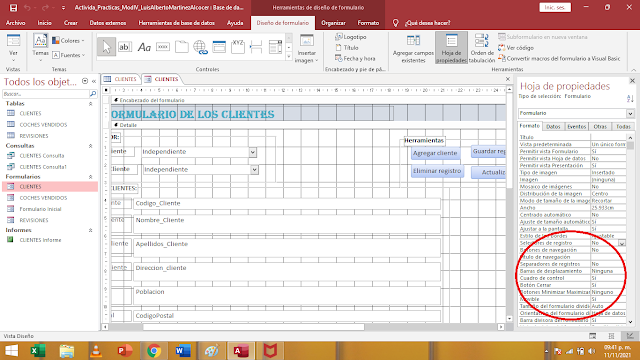
Task: Open the Ver view switcher button
Action: tap(13, 47)
